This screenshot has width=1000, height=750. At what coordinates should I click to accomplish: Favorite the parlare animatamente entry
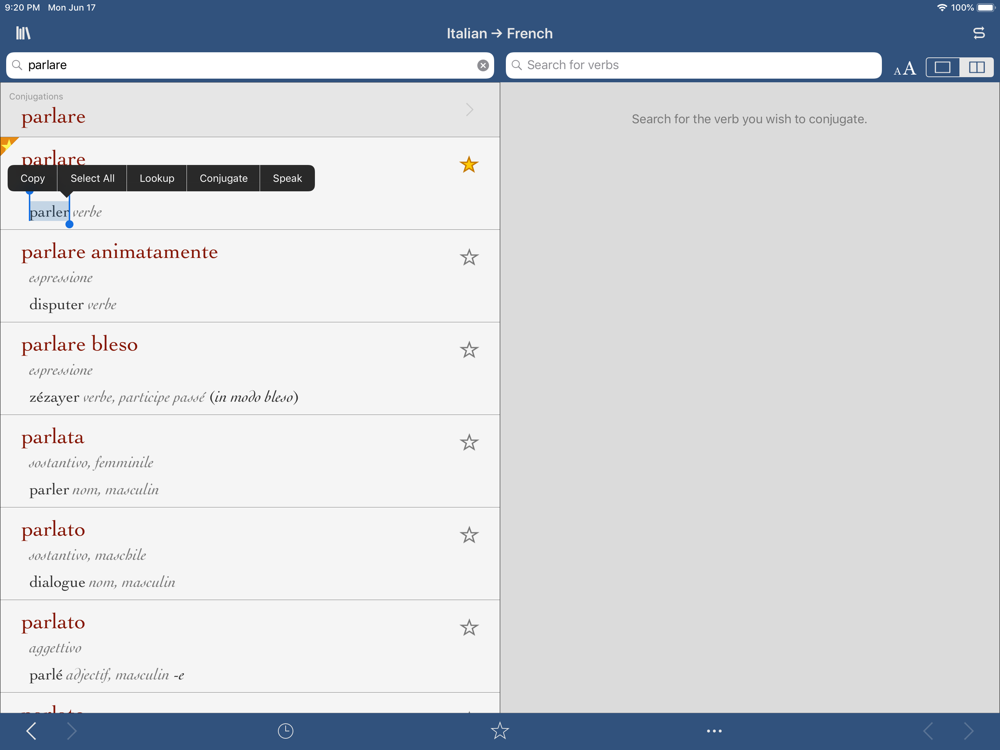pos(469,257)
